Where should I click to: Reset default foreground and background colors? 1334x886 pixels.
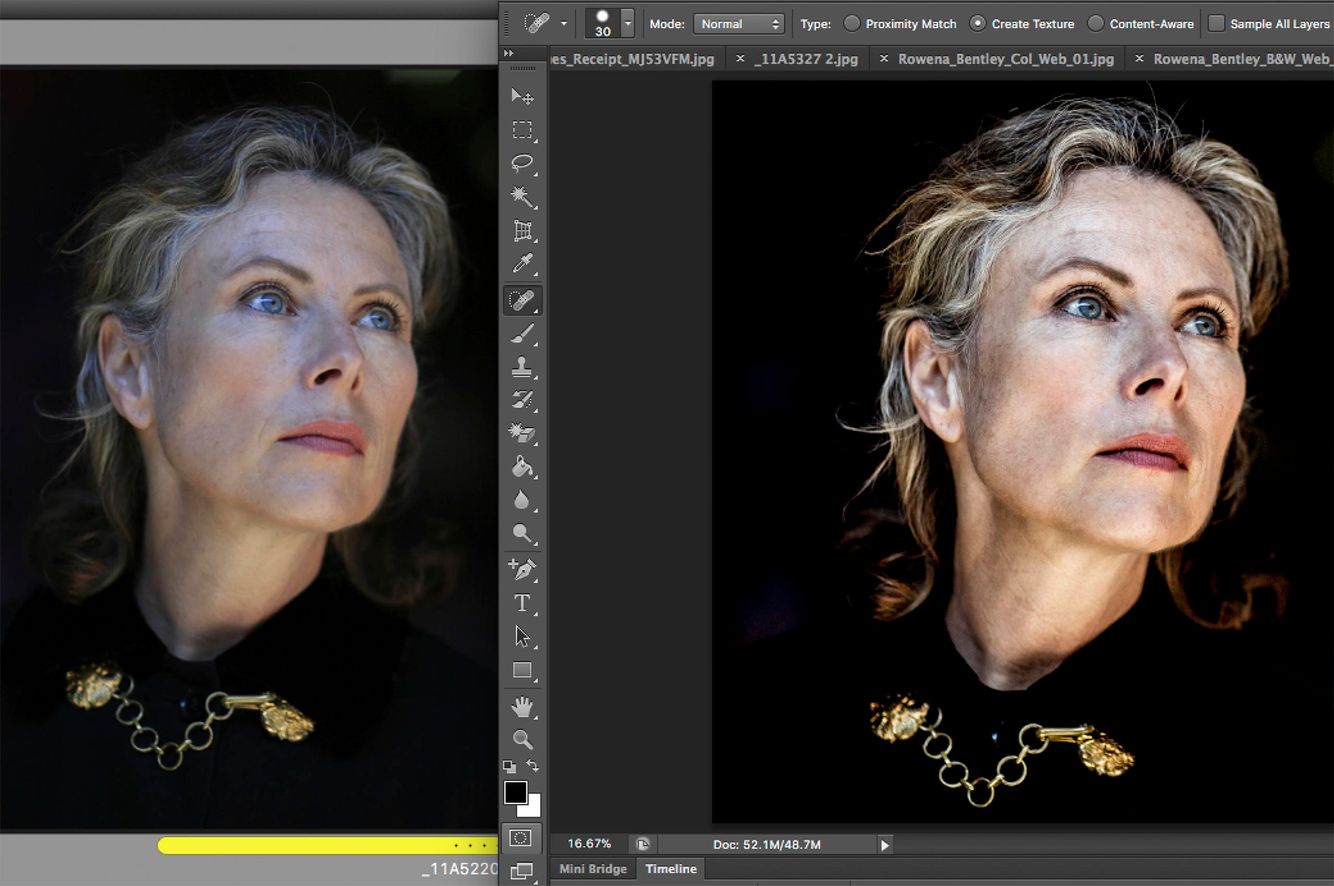(509, 766)
